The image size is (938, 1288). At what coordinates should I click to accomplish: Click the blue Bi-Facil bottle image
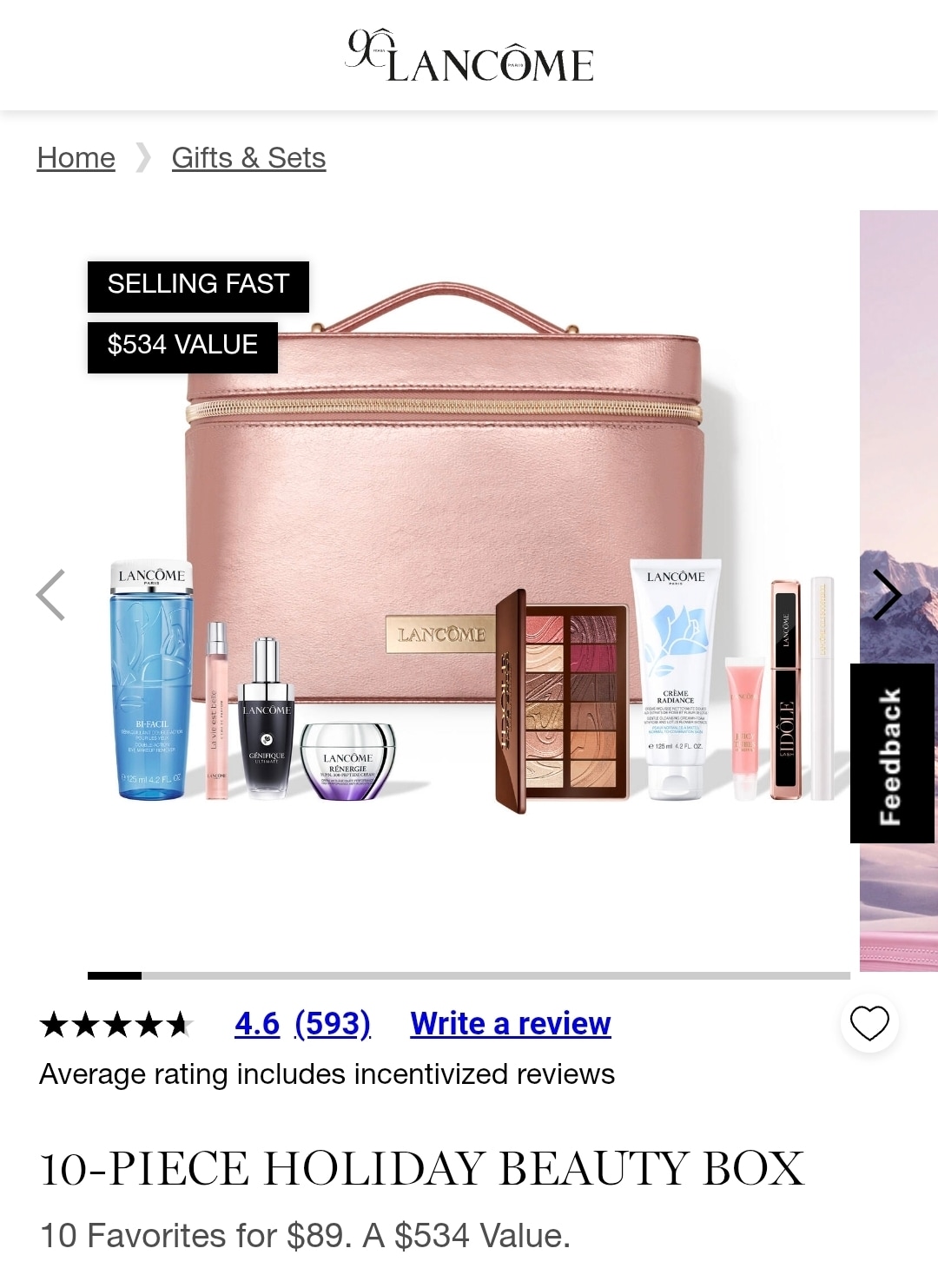click(151, 680)
